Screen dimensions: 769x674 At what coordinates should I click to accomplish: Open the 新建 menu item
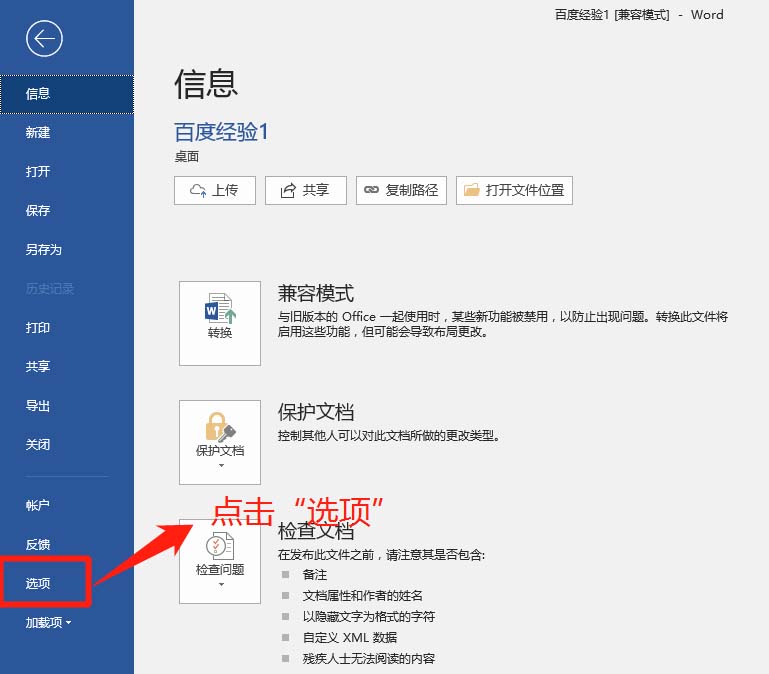(x=67, y=132)
